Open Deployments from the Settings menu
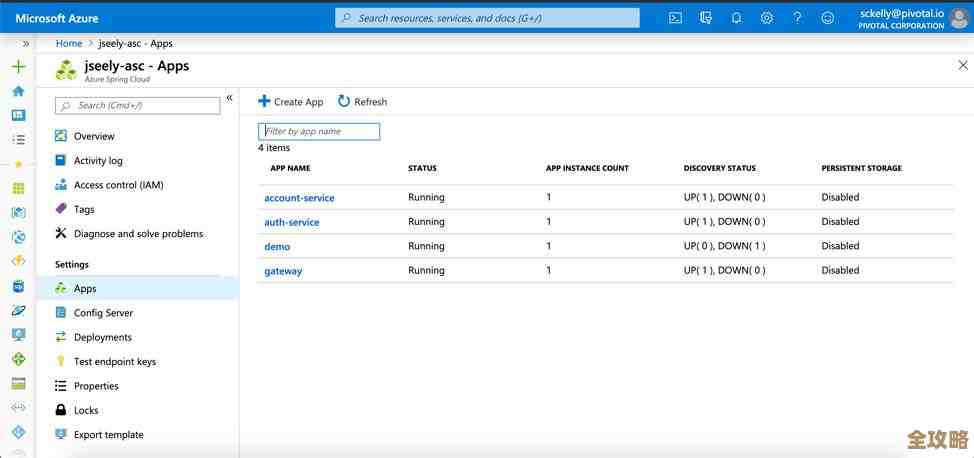974x458 pixels. coord(102,337)
